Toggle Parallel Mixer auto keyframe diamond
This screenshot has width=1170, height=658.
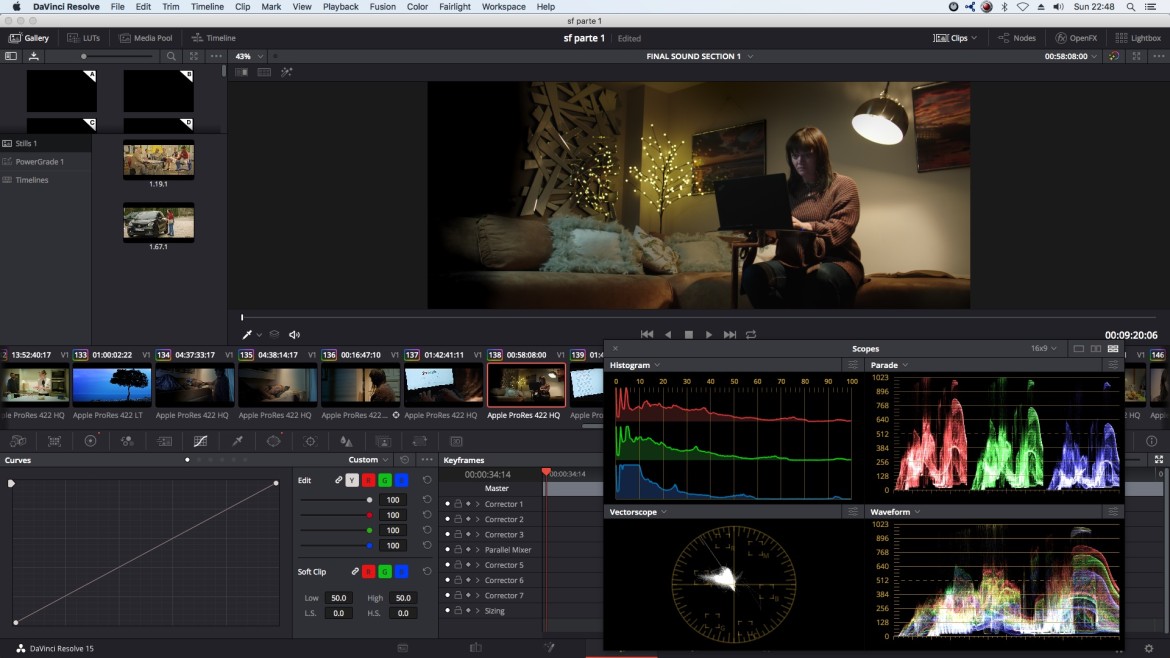click(469, 550)
